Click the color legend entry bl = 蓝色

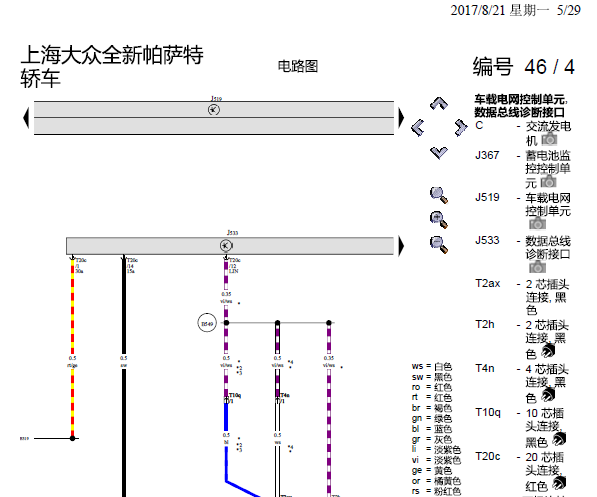click(432, 429)
